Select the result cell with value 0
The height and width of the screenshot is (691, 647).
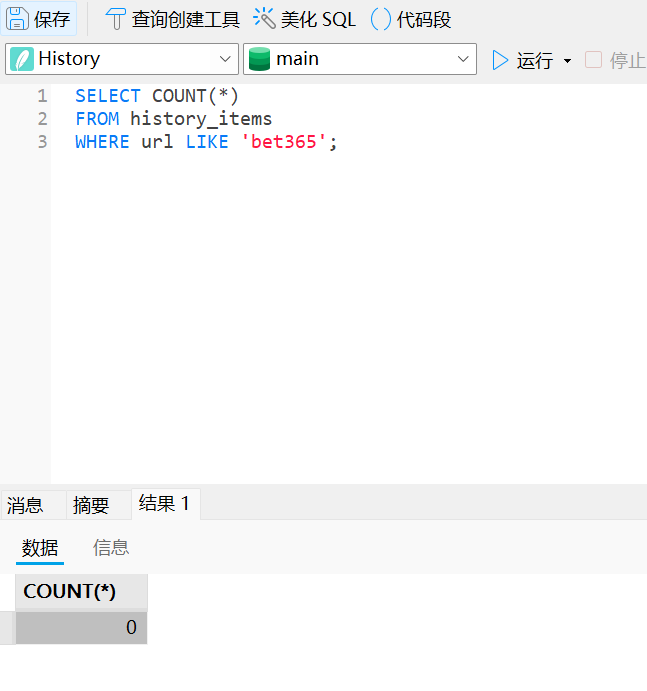tap(82, 627)
